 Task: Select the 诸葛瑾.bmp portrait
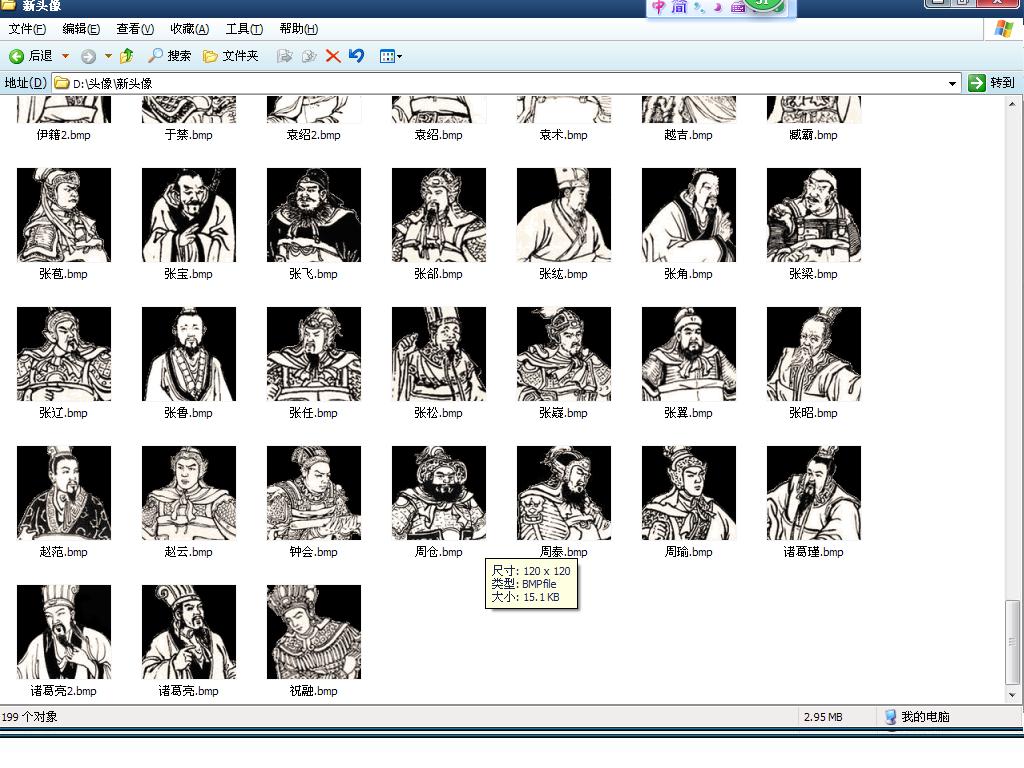coord(814,493)
